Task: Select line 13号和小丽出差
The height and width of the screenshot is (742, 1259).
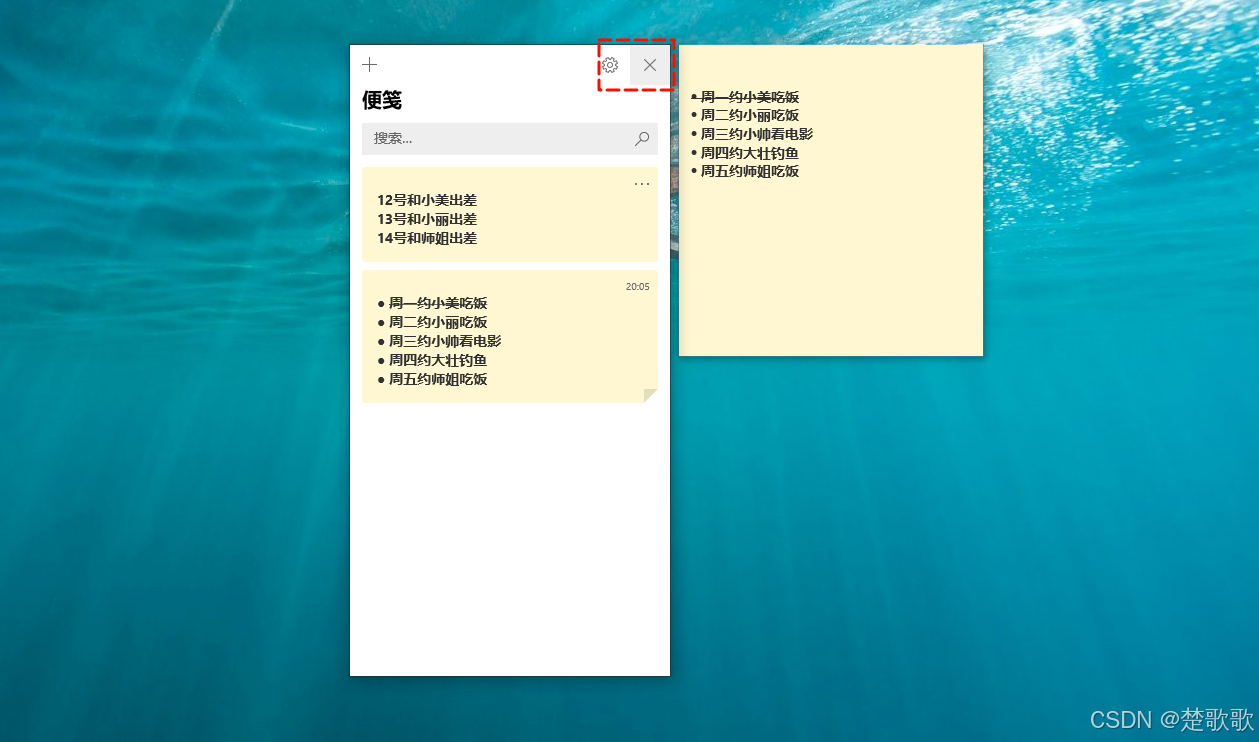Action: (x=427, y=219)
